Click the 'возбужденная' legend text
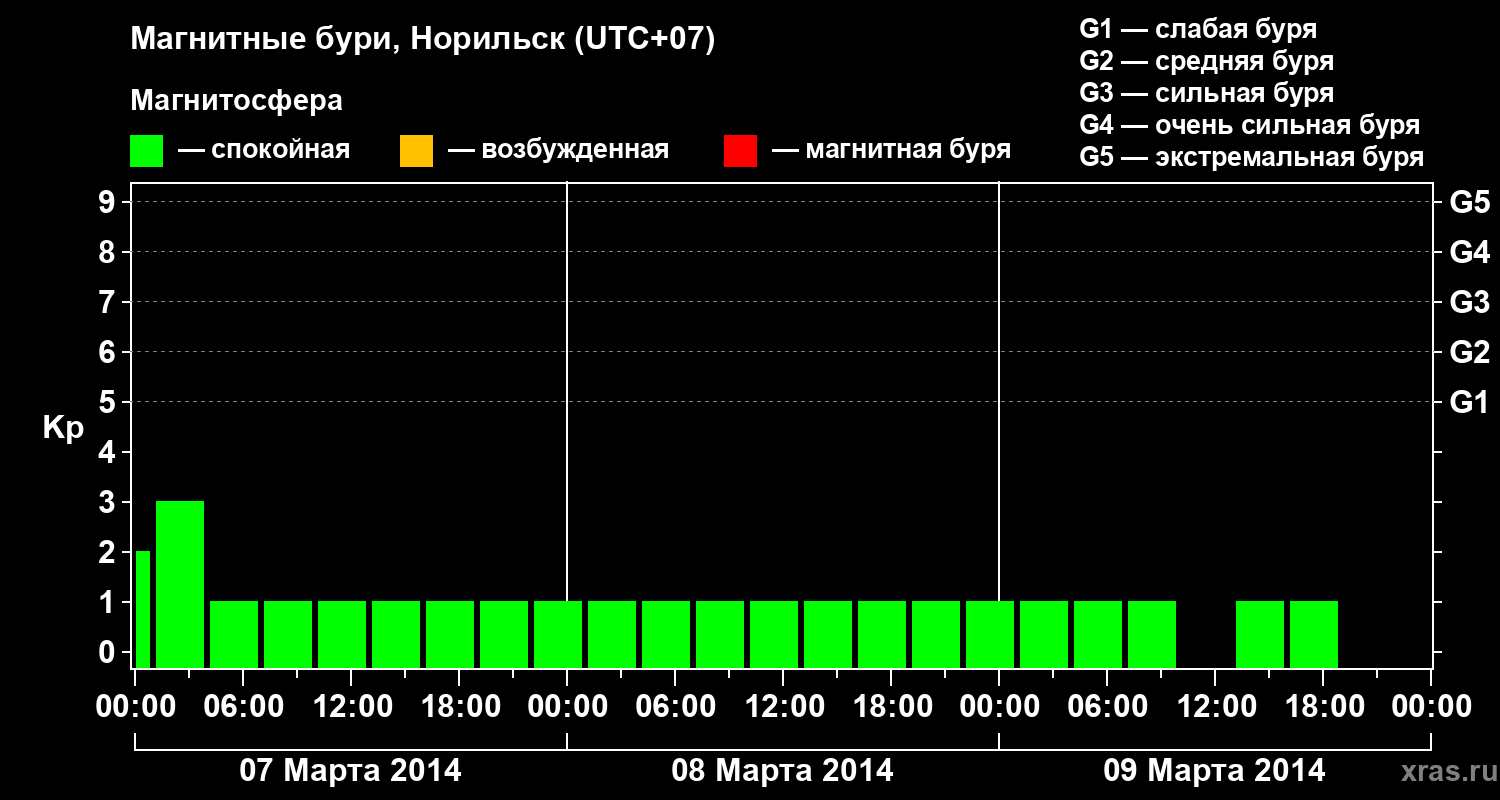 point(575,150)
